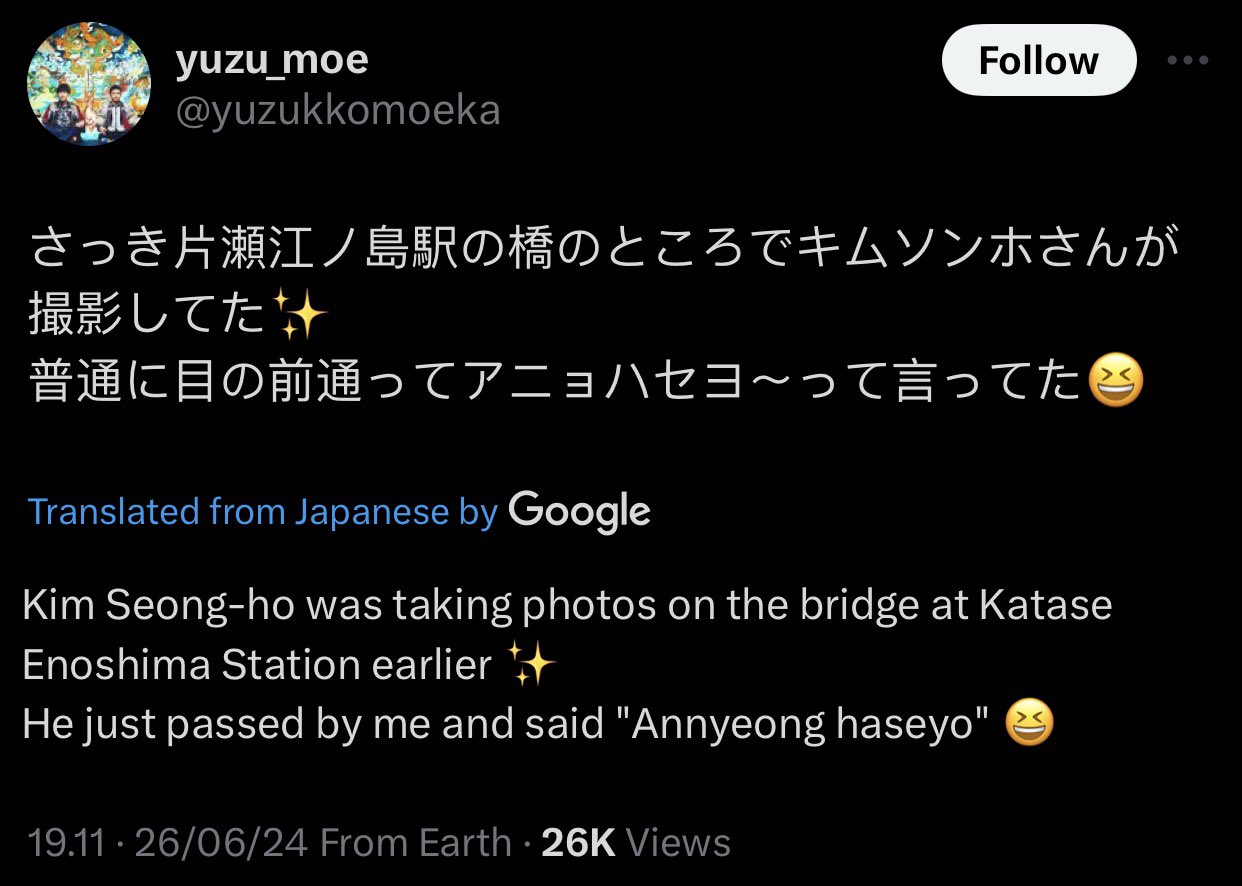Click the Follow button
1242x886 pixels.
tap(1038, 61)
